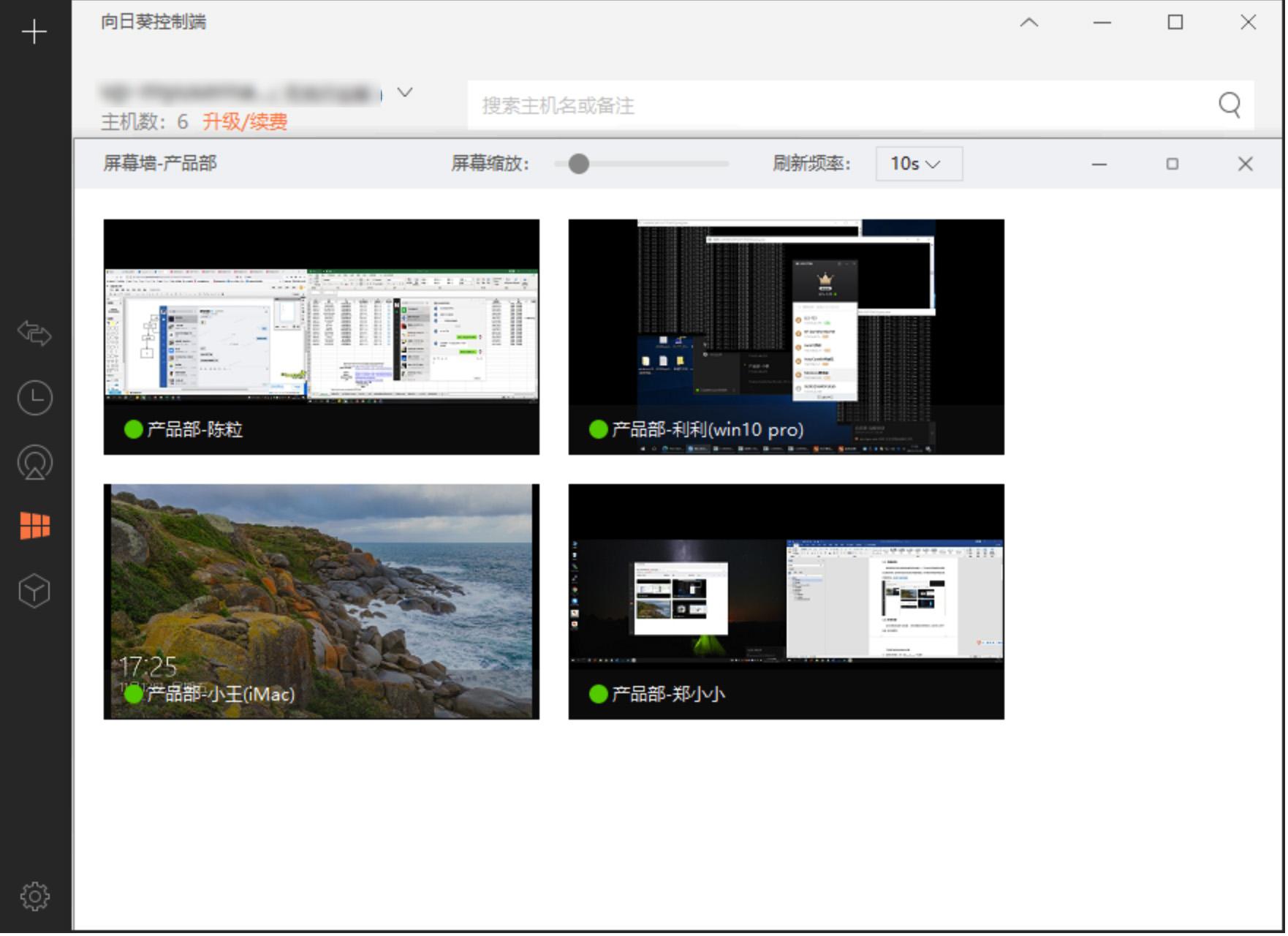Click the 屏幕缩放 label
The width and height of the screenshot is (1288, 936).
tap(491, 163)
